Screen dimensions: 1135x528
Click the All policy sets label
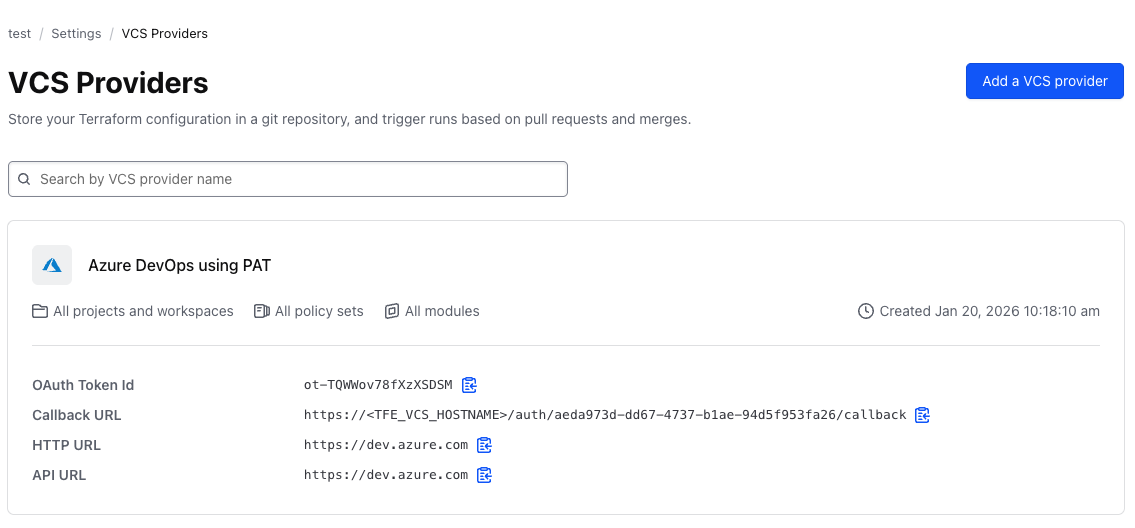coord(319,311)
